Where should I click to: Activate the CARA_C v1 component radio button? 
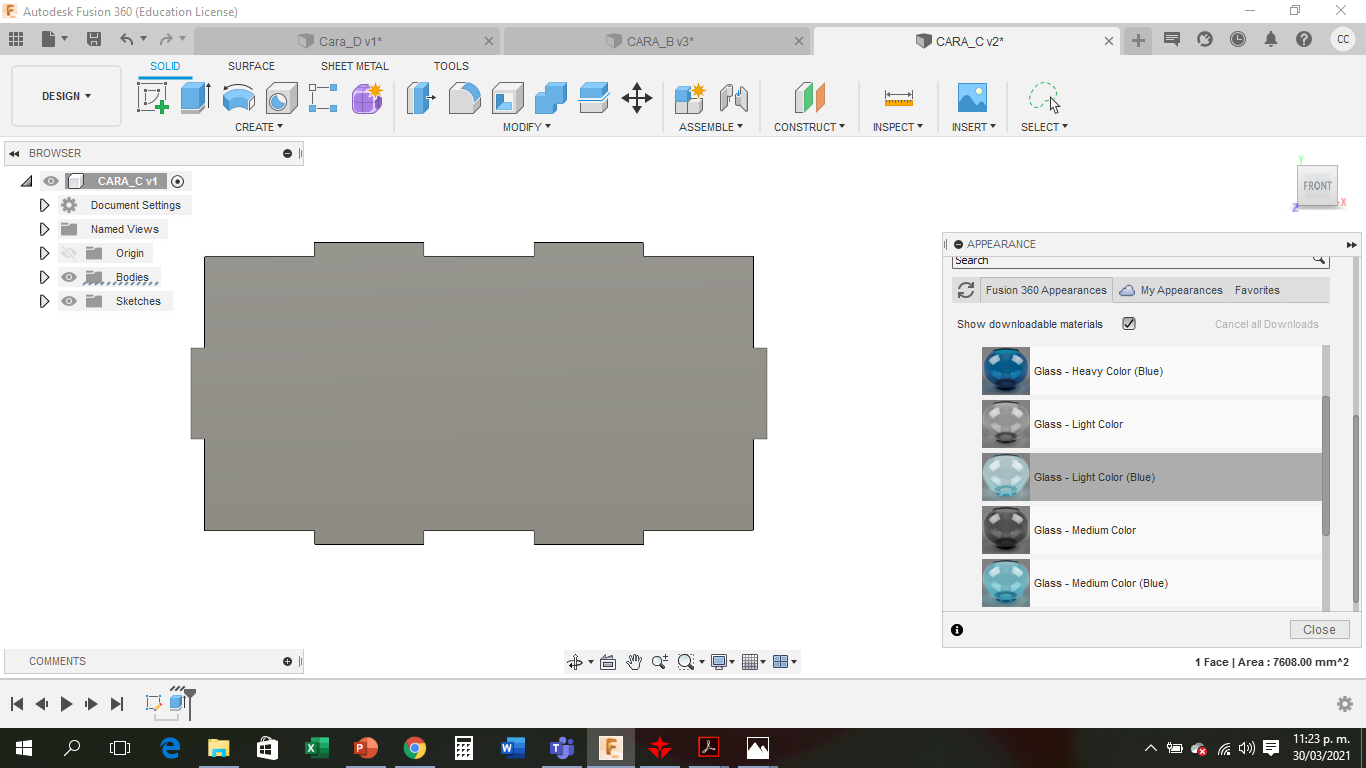point(177,181)
